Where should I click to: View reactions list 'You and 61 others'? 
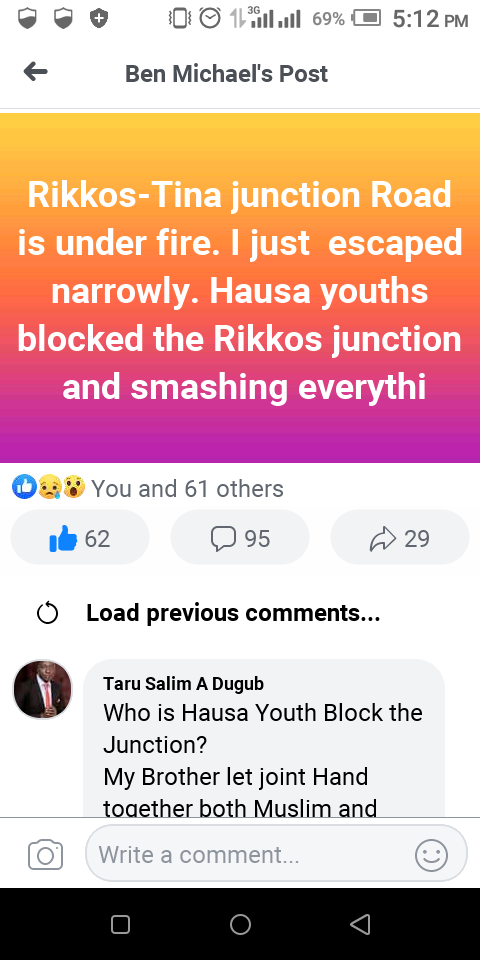click(x=187, y=489)
